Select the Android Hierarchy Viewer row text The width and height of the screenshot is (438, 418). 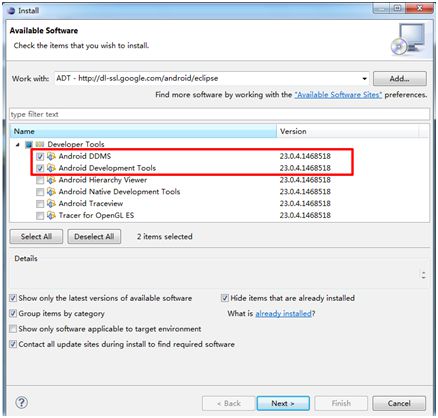point(103,180)
